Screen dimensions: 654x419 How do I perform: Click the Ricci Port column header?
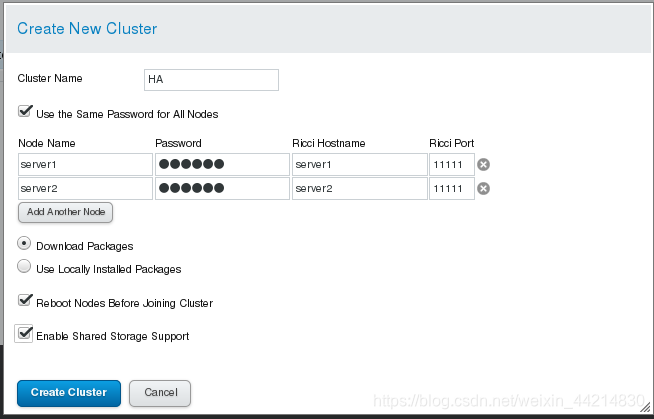click(452, 143)
